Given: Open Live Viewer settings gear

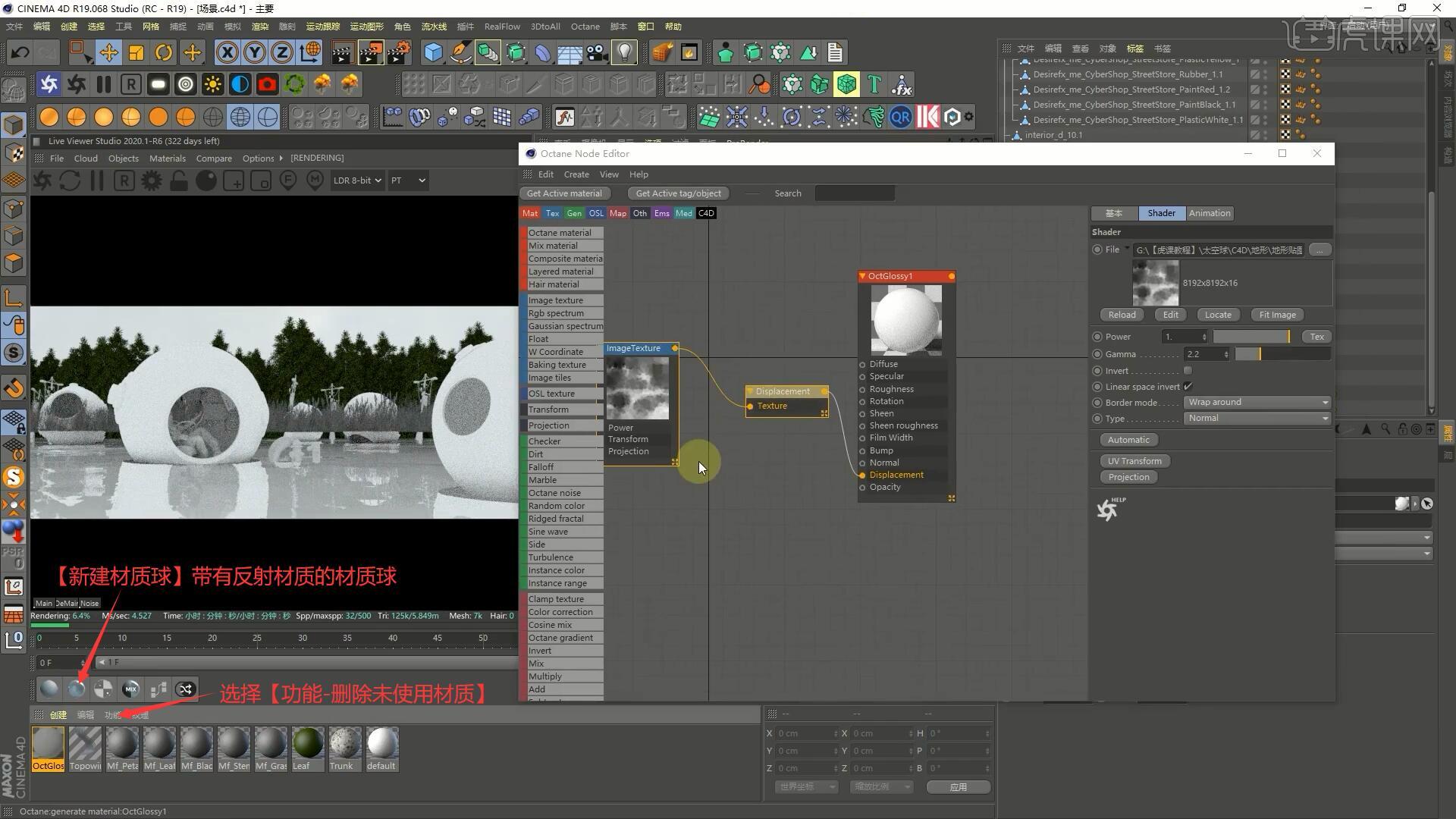Looking at the screenshot, I should [152, 180].
